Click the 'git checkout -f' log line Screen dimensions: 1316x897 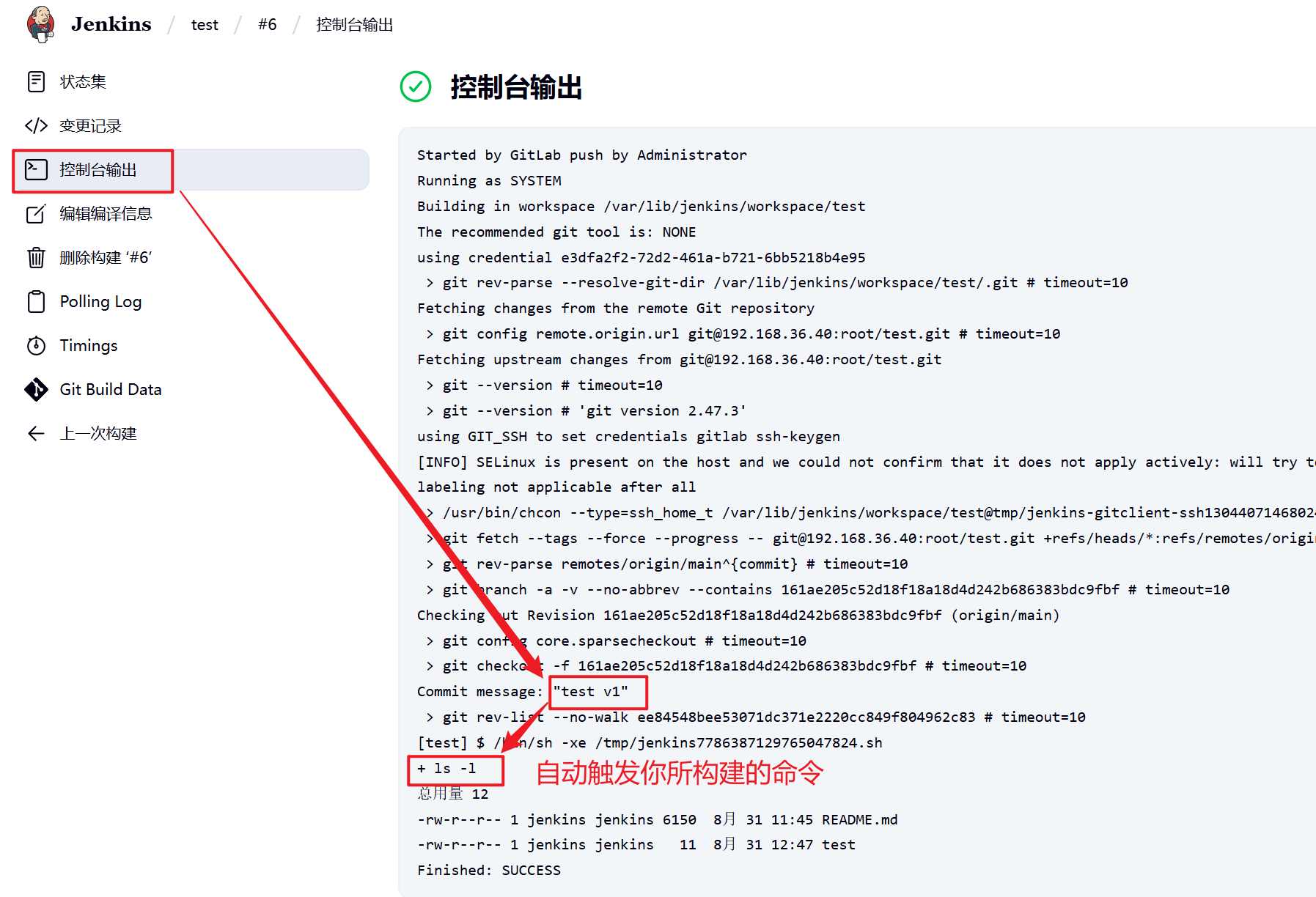click(x=726, y=665)
